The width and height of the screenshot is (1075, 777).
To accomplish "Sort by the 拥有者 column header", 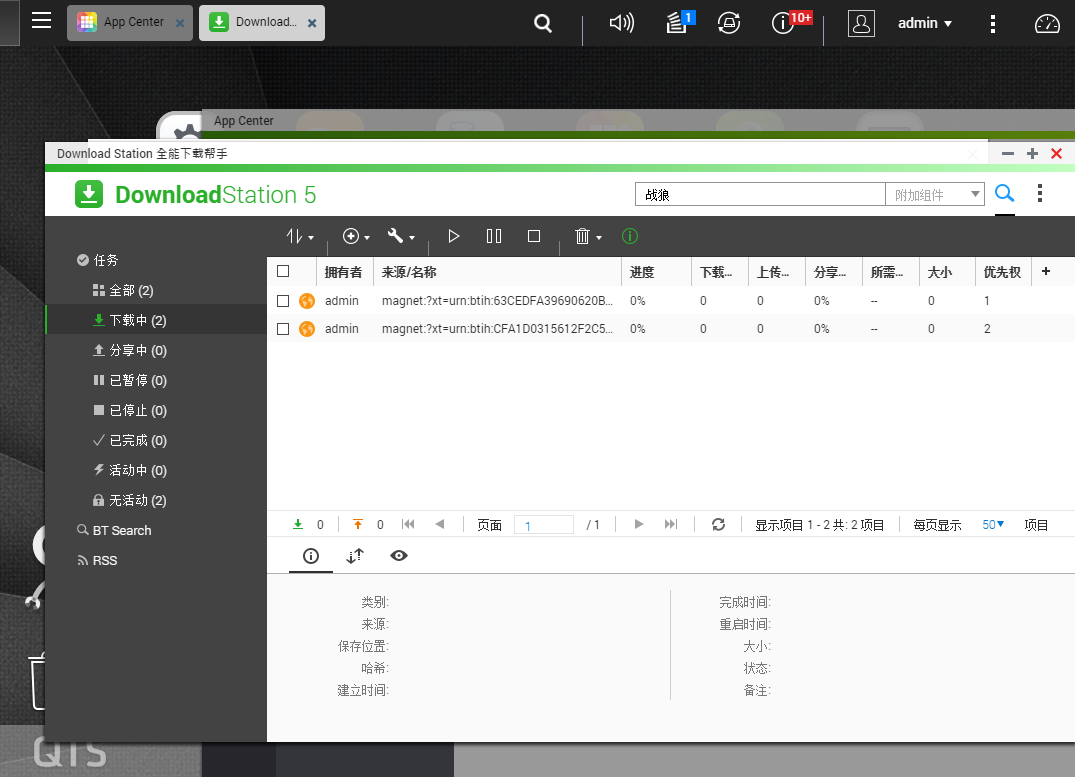I will (344, 272).
